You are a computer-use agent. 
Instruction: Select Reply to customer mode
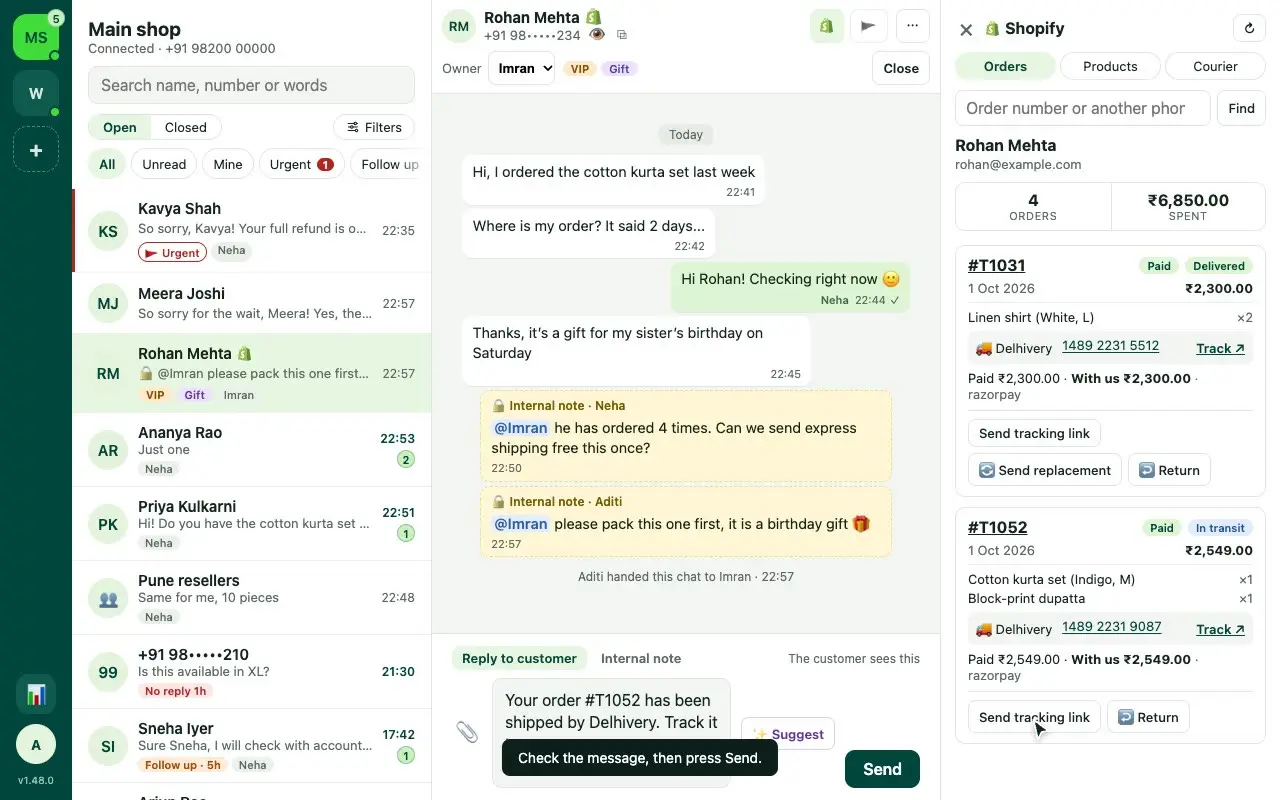(x=519, y=658)
